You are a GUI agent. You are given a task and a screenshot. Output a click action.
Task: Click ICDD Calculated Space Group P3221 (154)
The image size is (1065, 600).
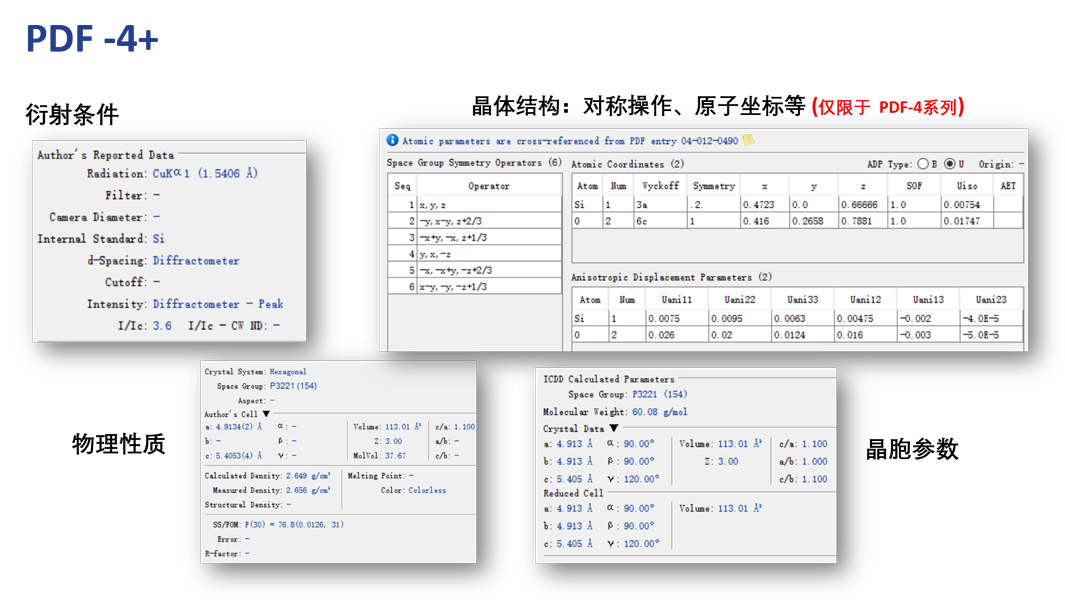pyautogui.click(x=660, y=394)
